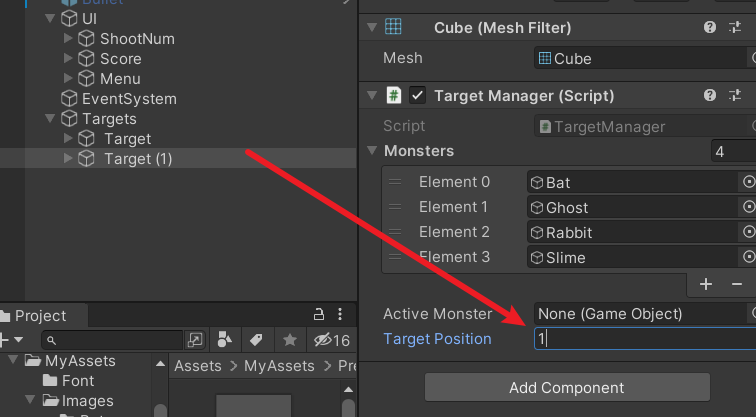Search by label in Project panel
Image resolution: width=756 pixels, height=417 pixels.
[x=256, y=340]
